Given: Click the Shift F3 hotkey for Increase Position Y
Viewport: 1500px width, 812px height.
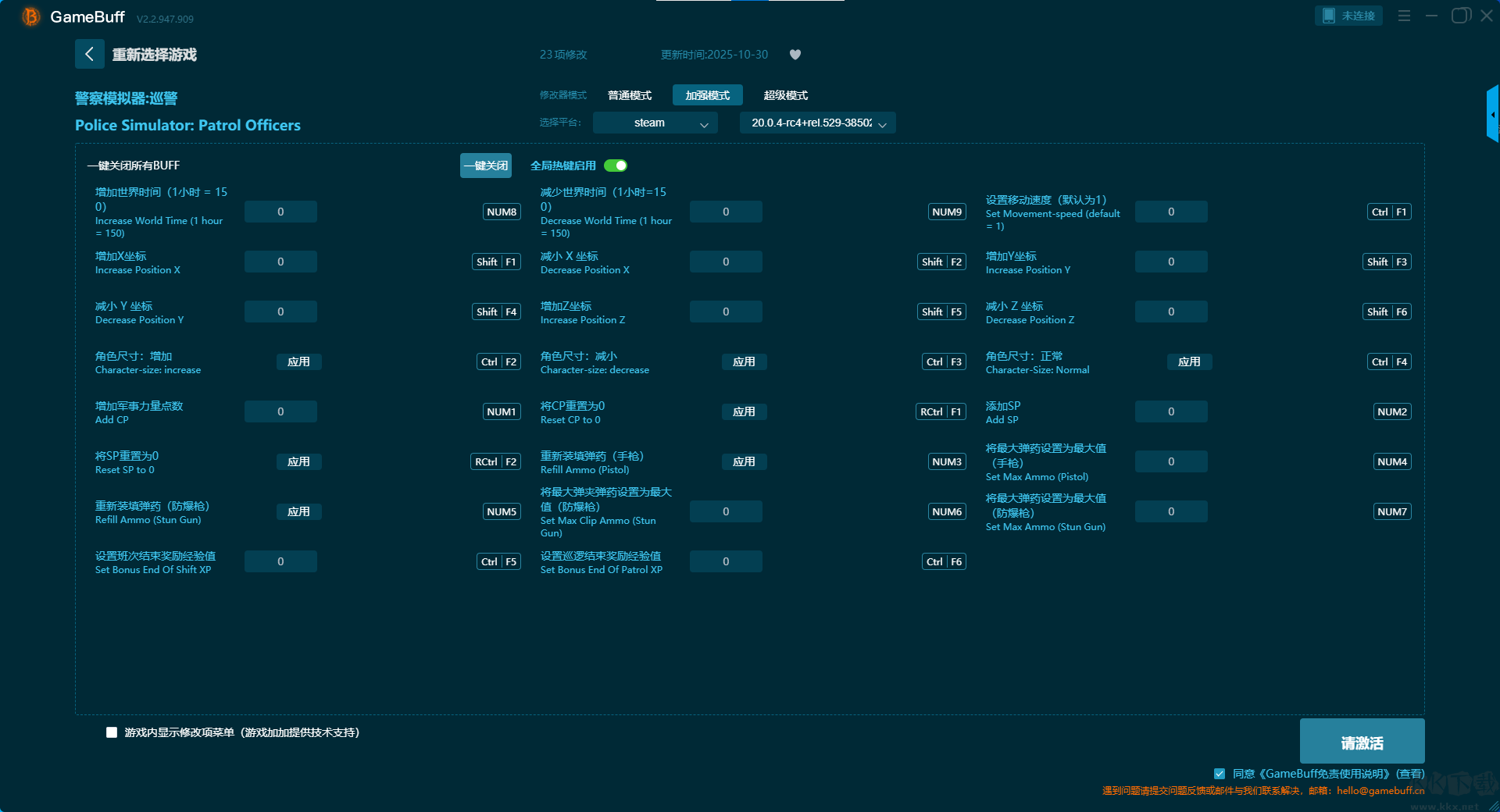Looking at the screenshot, I should point(1387,262).
